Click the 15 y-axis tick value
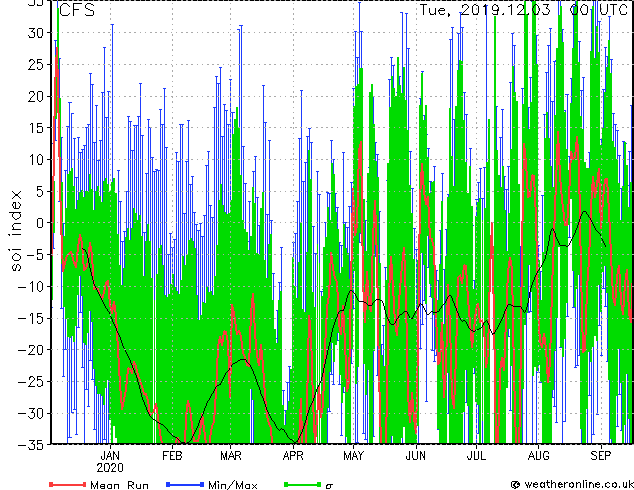Viewport: 634px width, 490px height. [x=35, y=128]
